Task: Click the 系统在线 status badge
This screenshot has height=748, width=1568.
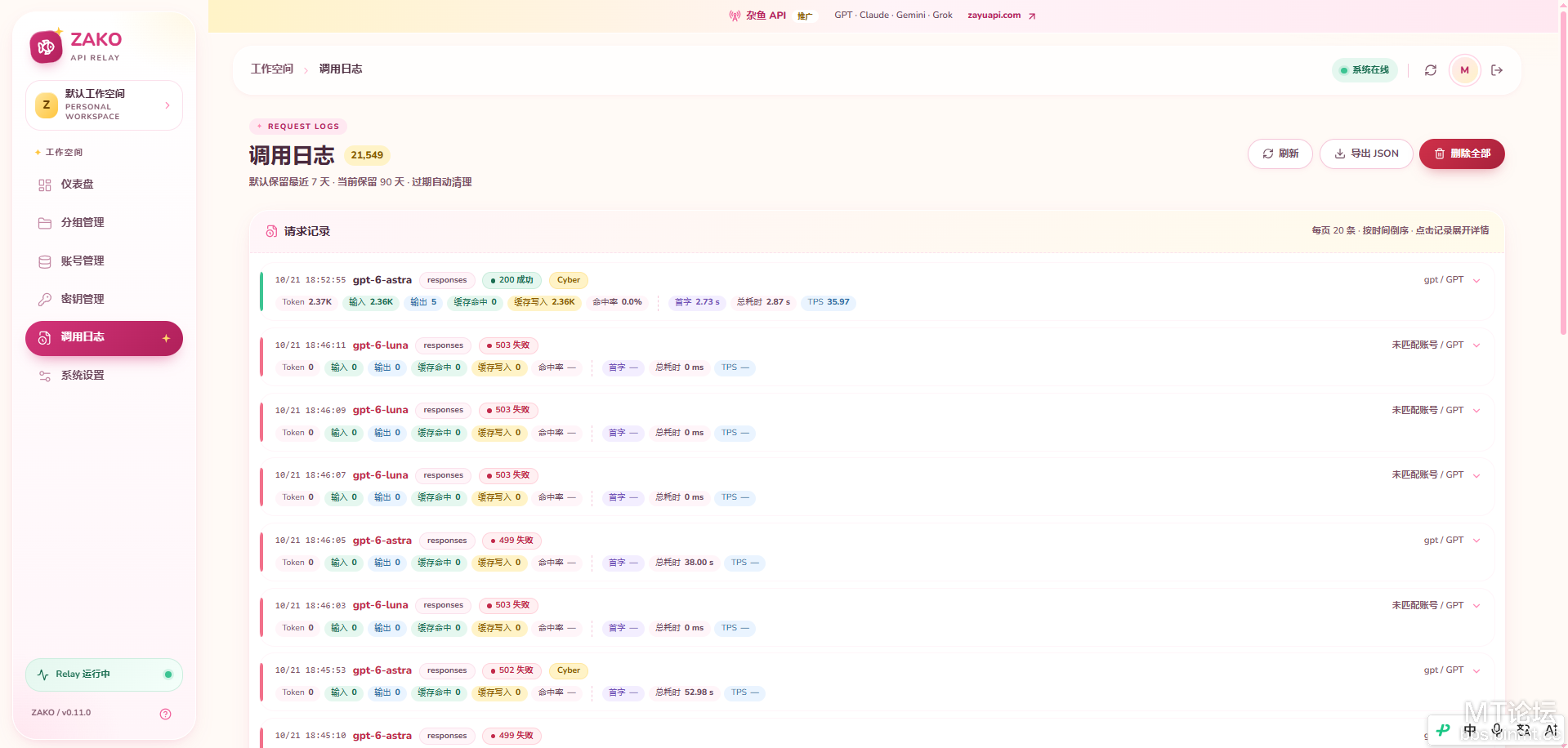Action: tap(1365, 70)
